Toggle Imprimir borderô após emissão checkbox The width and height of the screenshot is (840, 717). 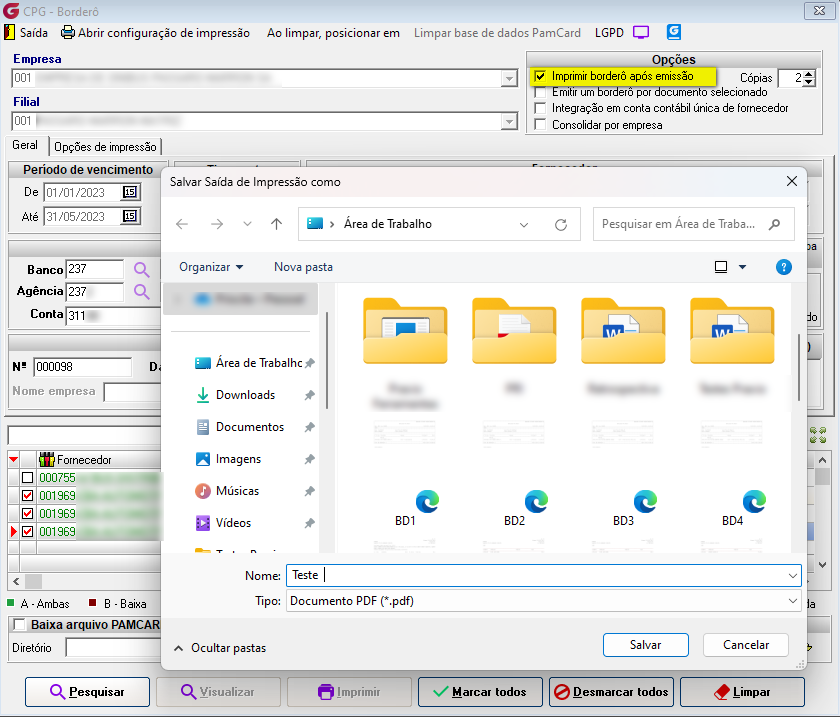(541, 77)
